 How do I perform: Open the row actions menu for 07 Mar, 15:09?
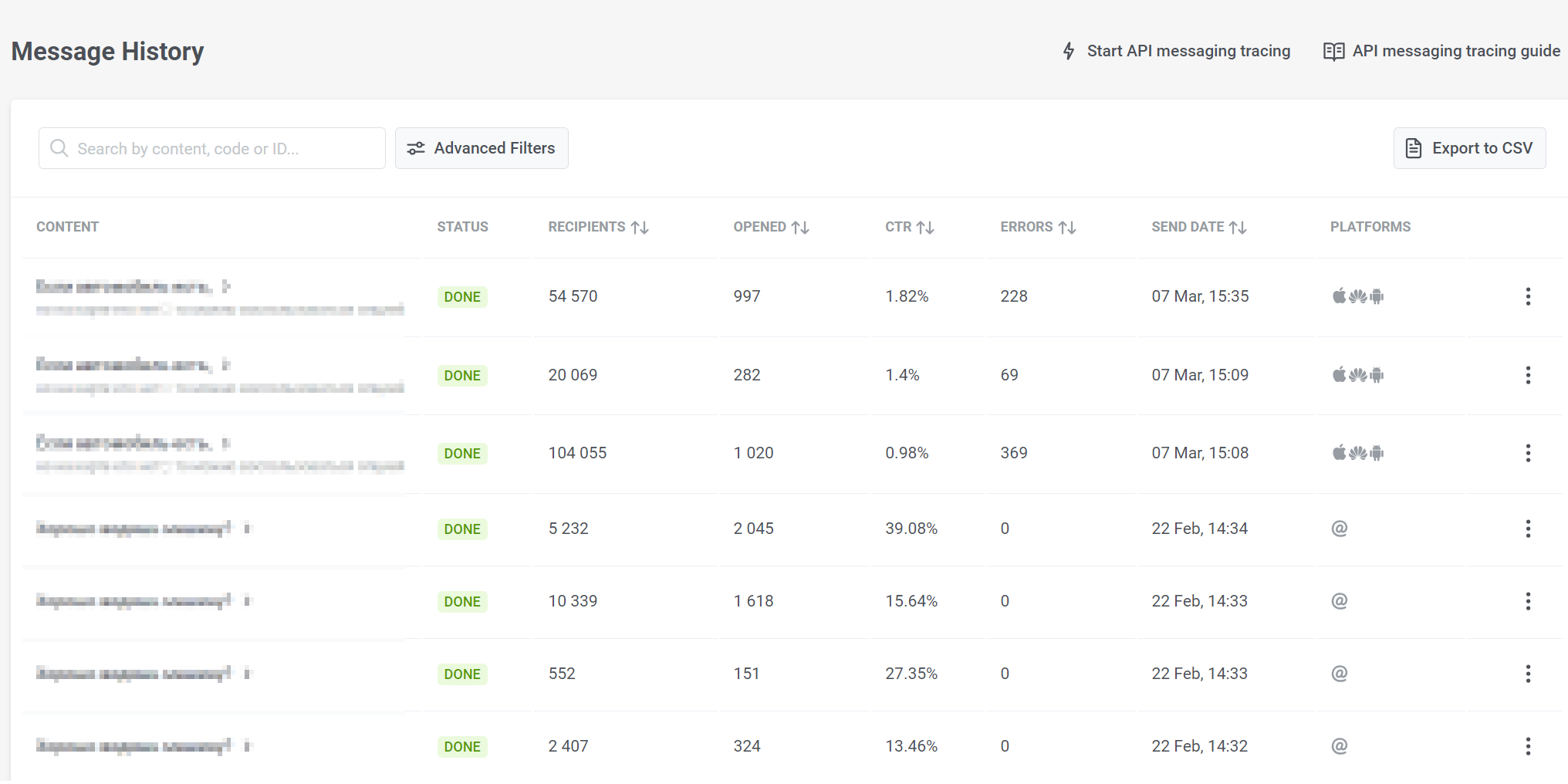[x=1527, y=375]
